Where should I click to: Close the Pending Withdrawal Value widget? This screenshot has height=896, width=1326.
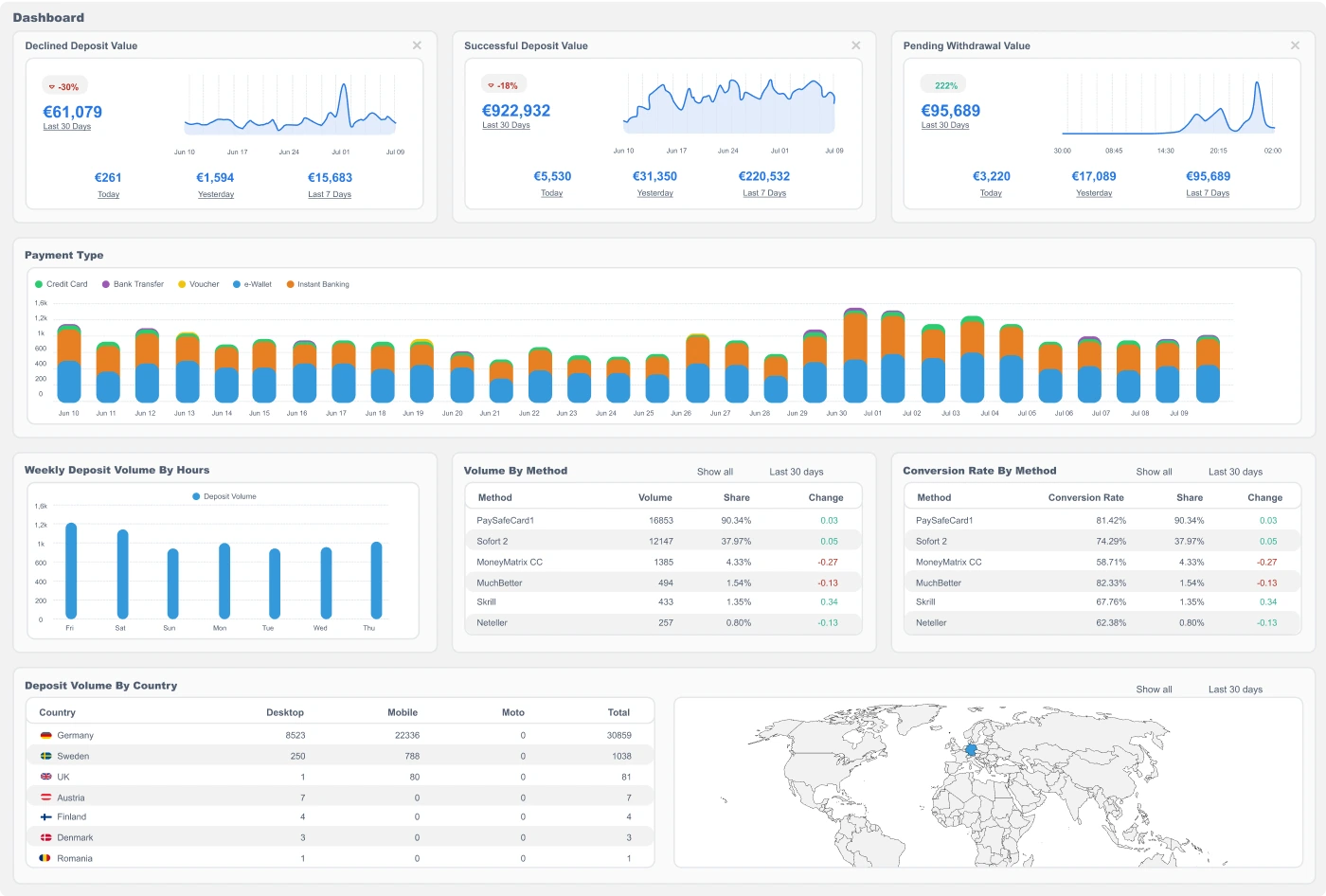click(1295, 45)
